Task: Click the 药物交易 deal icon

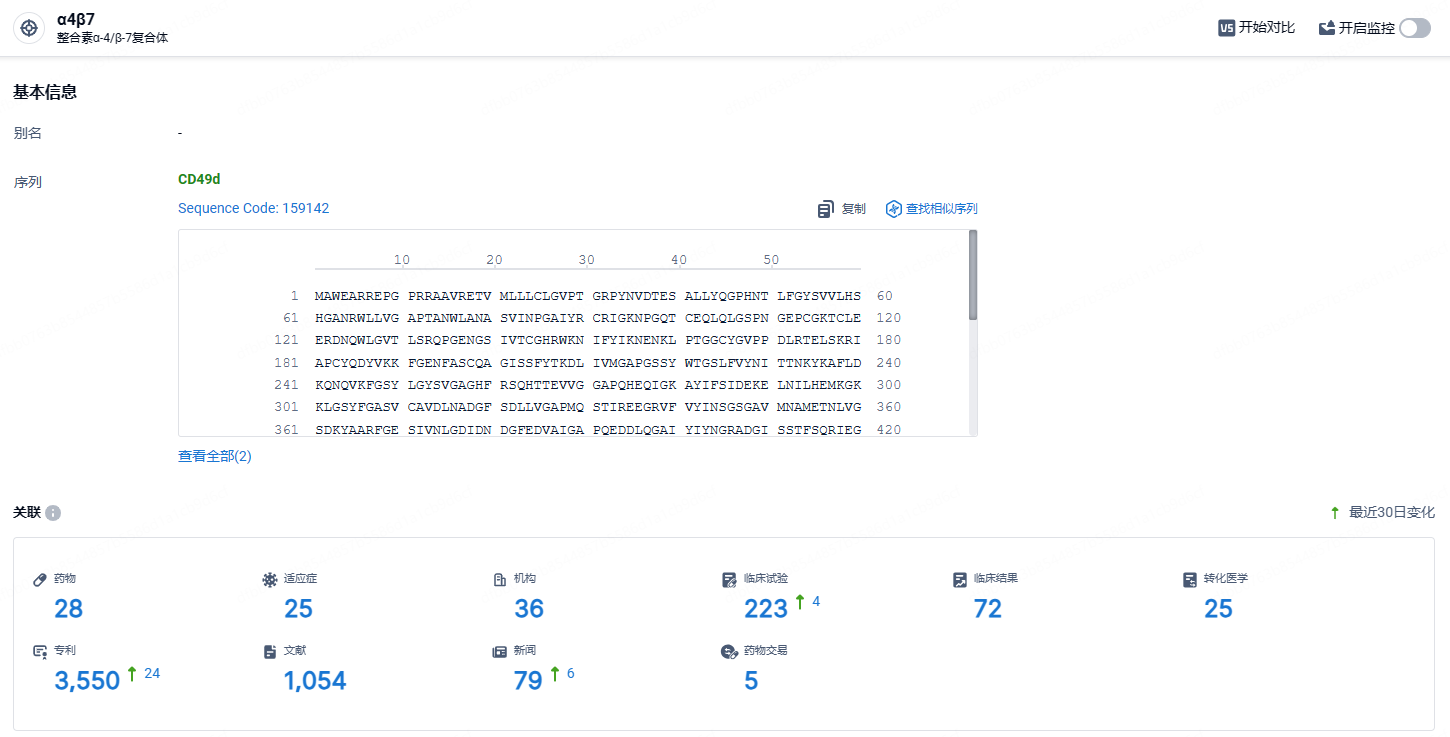Action: point(729,651)
